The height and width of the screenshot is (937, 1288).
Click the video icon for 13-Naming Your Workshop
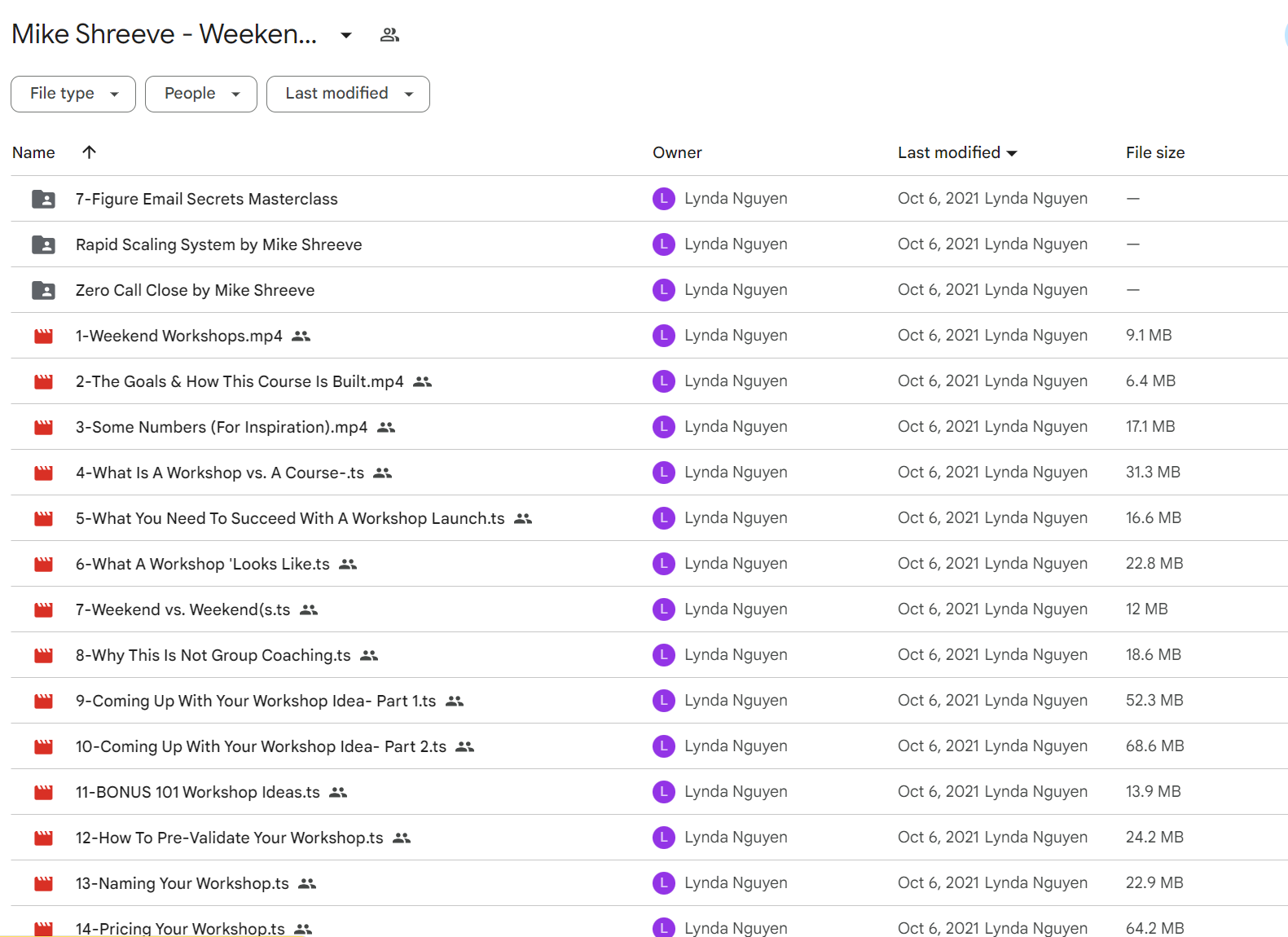(43, 883)
